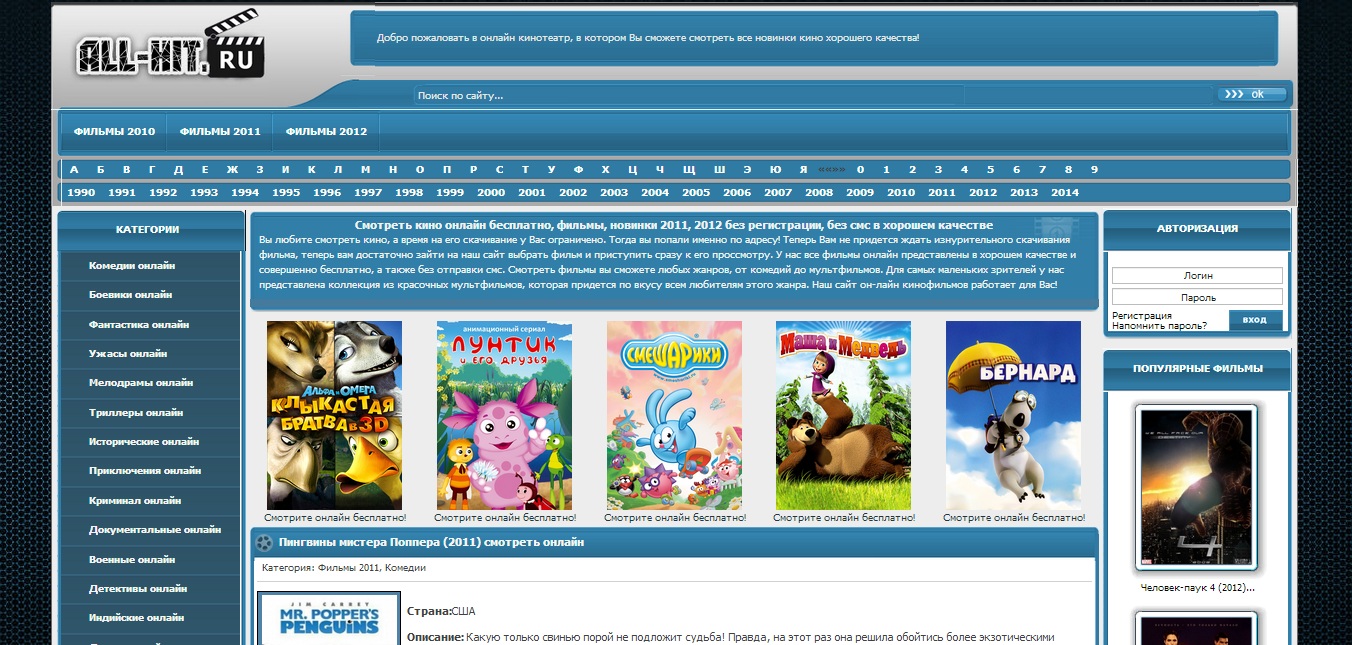Open the Маша и Медведь poster
The height and width of the screenshot is (645, 1352).
click(x=844, y=415)
